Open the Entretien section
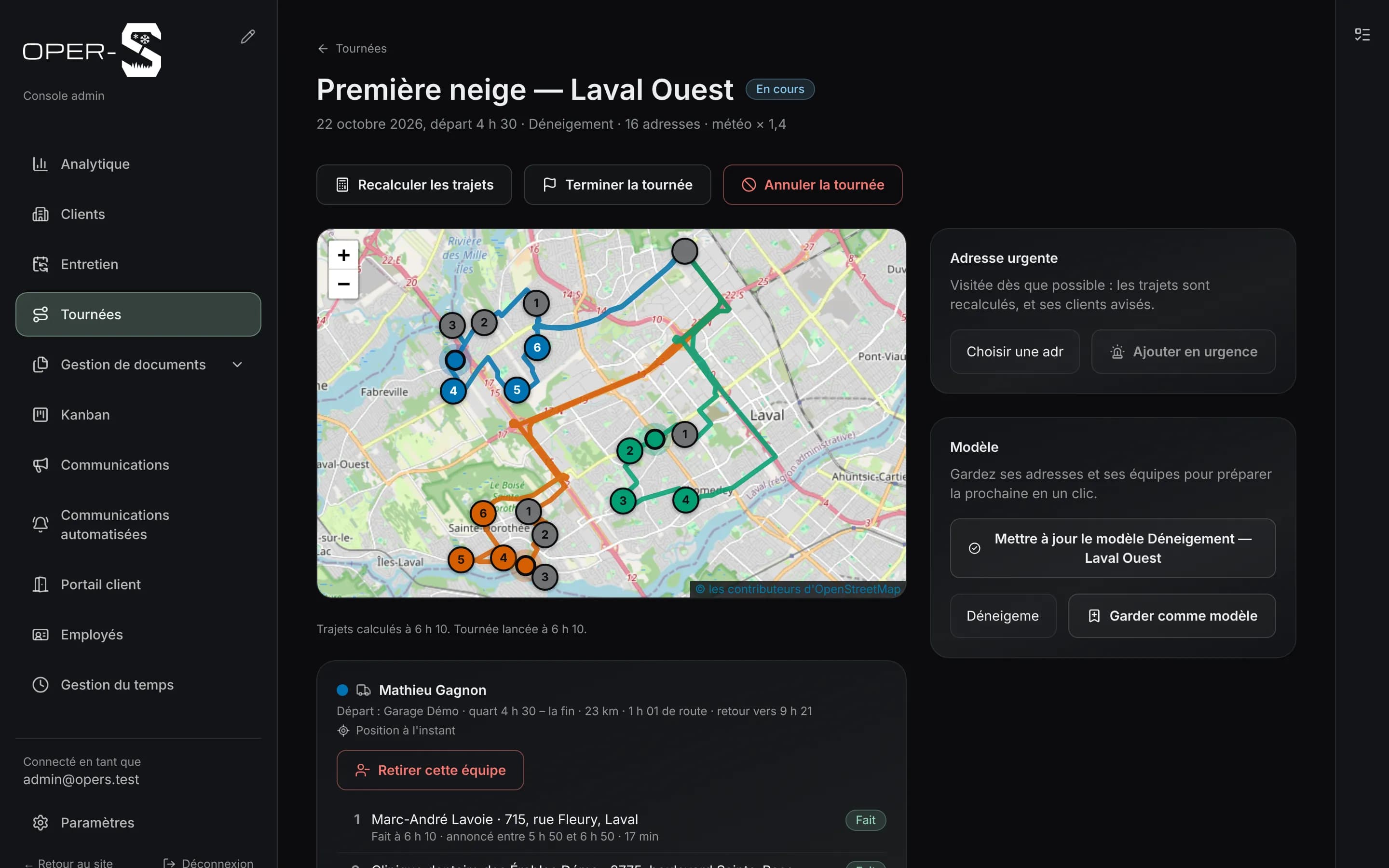Screen dimensions: 1389x868 click(138, 264)
